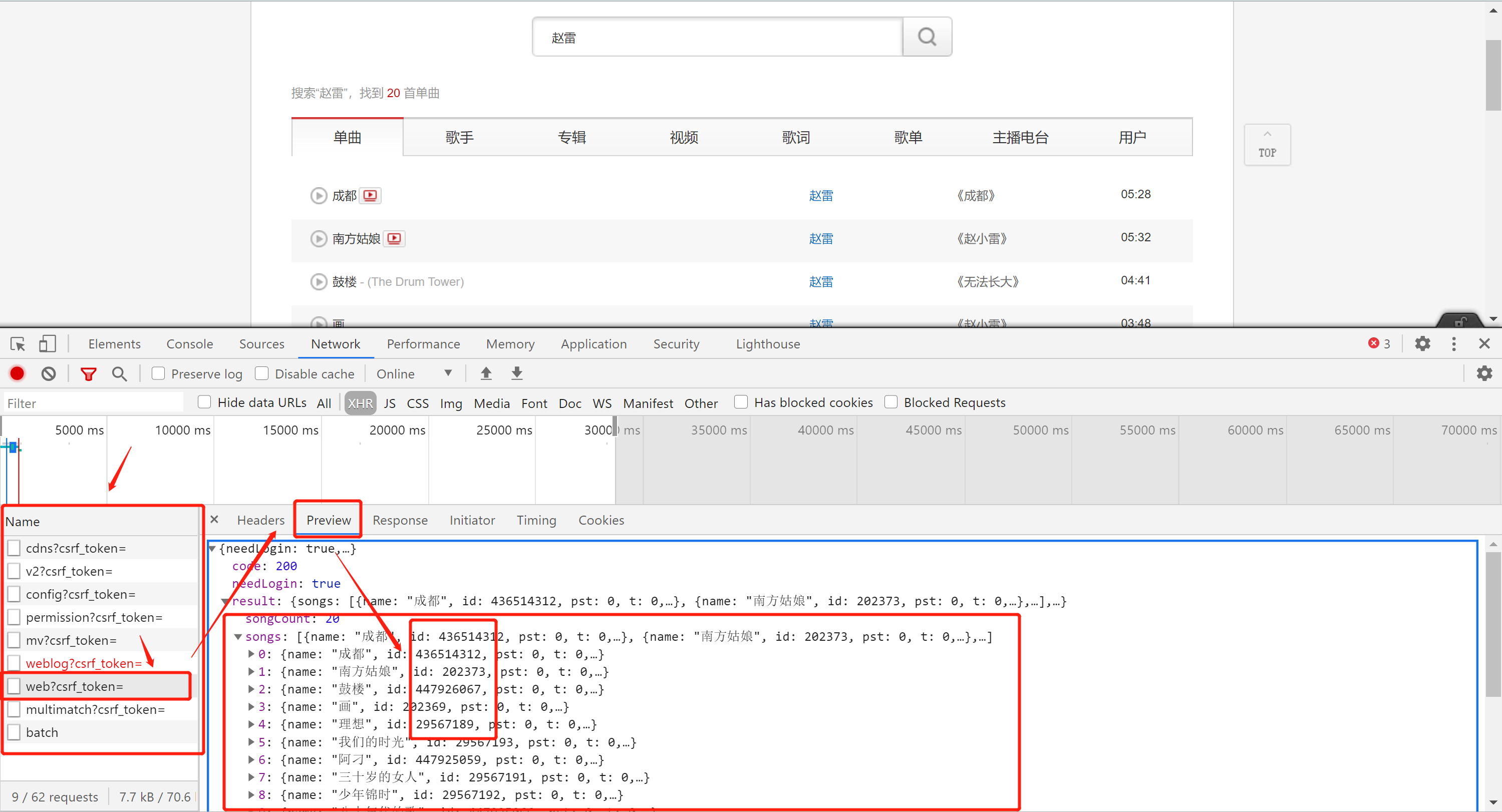The height and width of the screenshot is (812, 1502).
Task: Click the page search magnifier button
Action: [x=927, y=38]
